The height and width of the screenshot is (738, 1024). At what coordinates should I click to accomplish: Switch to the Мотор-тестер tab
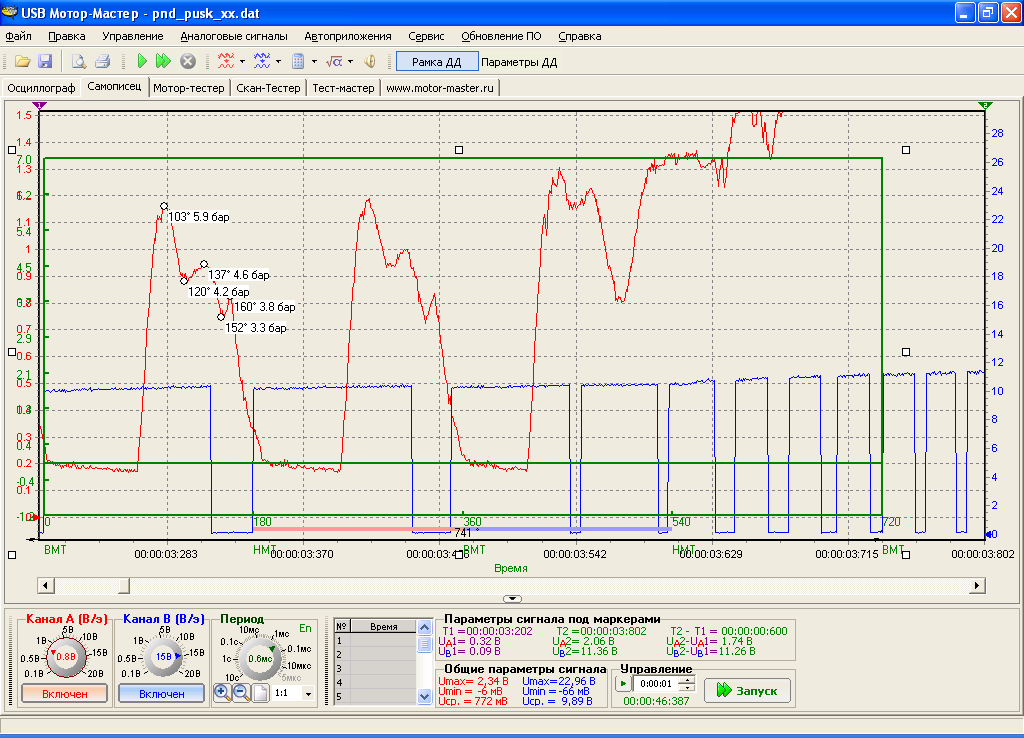click(189, 88)
